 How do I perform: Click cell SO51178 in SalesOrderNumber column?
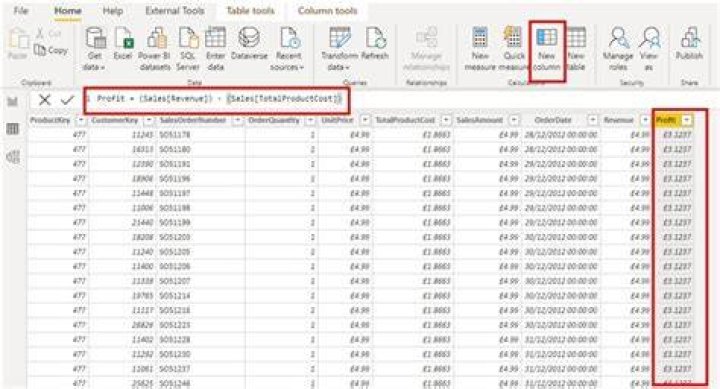tap(174, 135)
